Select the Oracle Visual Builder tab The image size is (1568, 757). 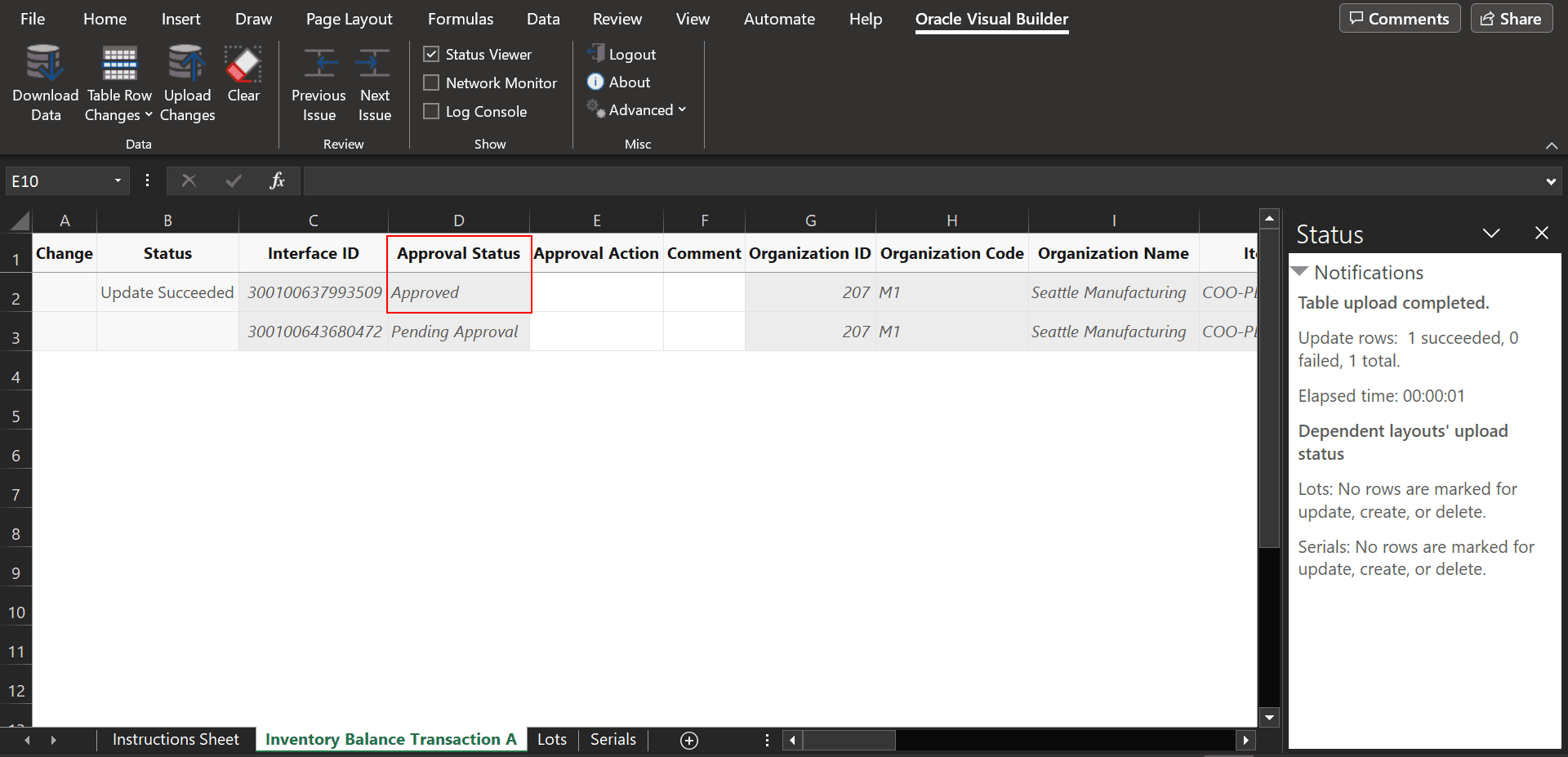tap(991, 19)
